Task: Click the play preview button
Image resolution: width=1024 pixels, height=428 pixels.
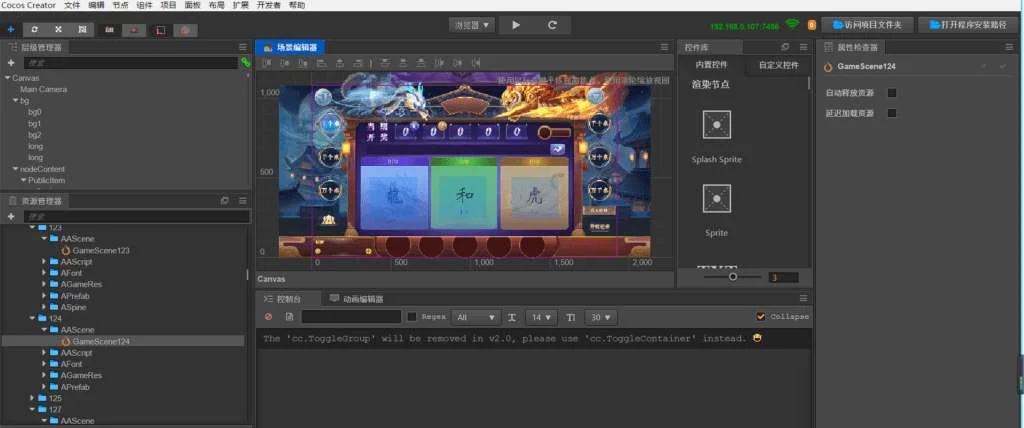Action: (516, 25)
